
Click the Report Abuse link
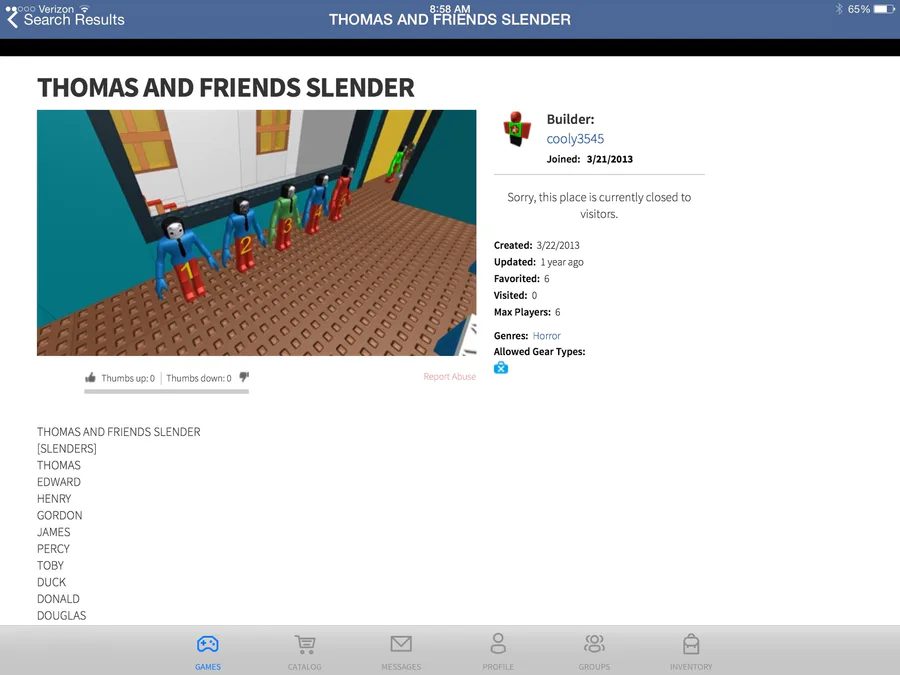click(449, 377)
